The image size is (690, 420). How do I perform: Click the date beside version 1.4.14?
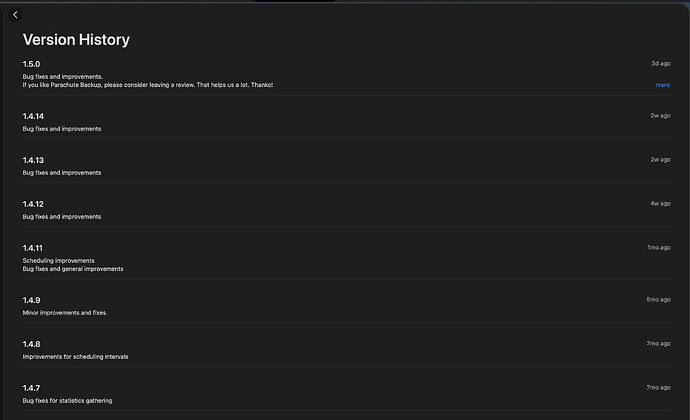coord(660,115)
